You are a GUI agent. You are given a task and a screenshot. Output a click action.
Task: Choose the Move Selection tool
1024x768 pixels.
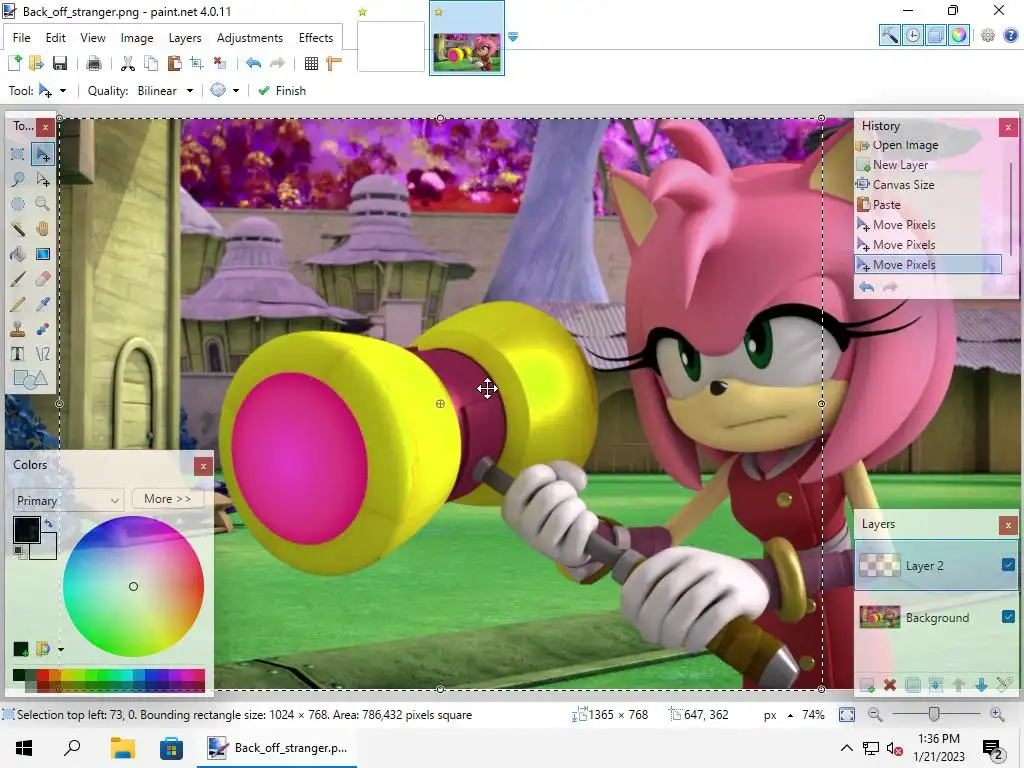point(42,179)
